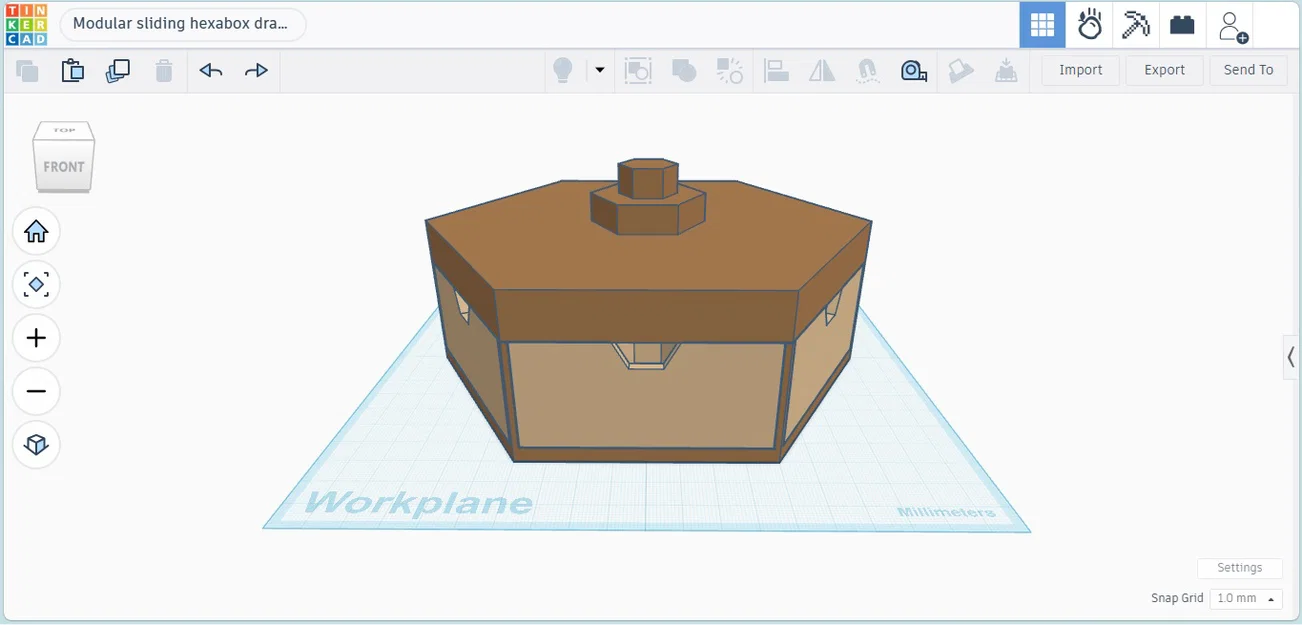This screenshot has width=1302, height=625.
Task: Click the Duplicate and repeat icon
Action: (x=118, y=70)
